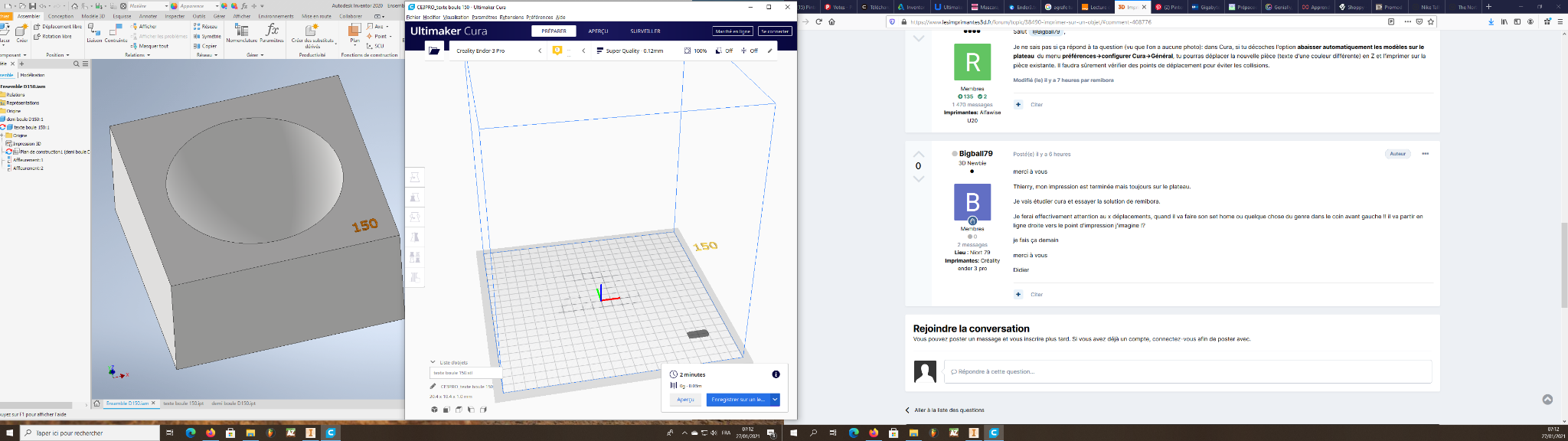This screenshot has width=1568, height=441.
Task: Click Réseau tool in Inventor ribbon
Action: coord(206,26)
